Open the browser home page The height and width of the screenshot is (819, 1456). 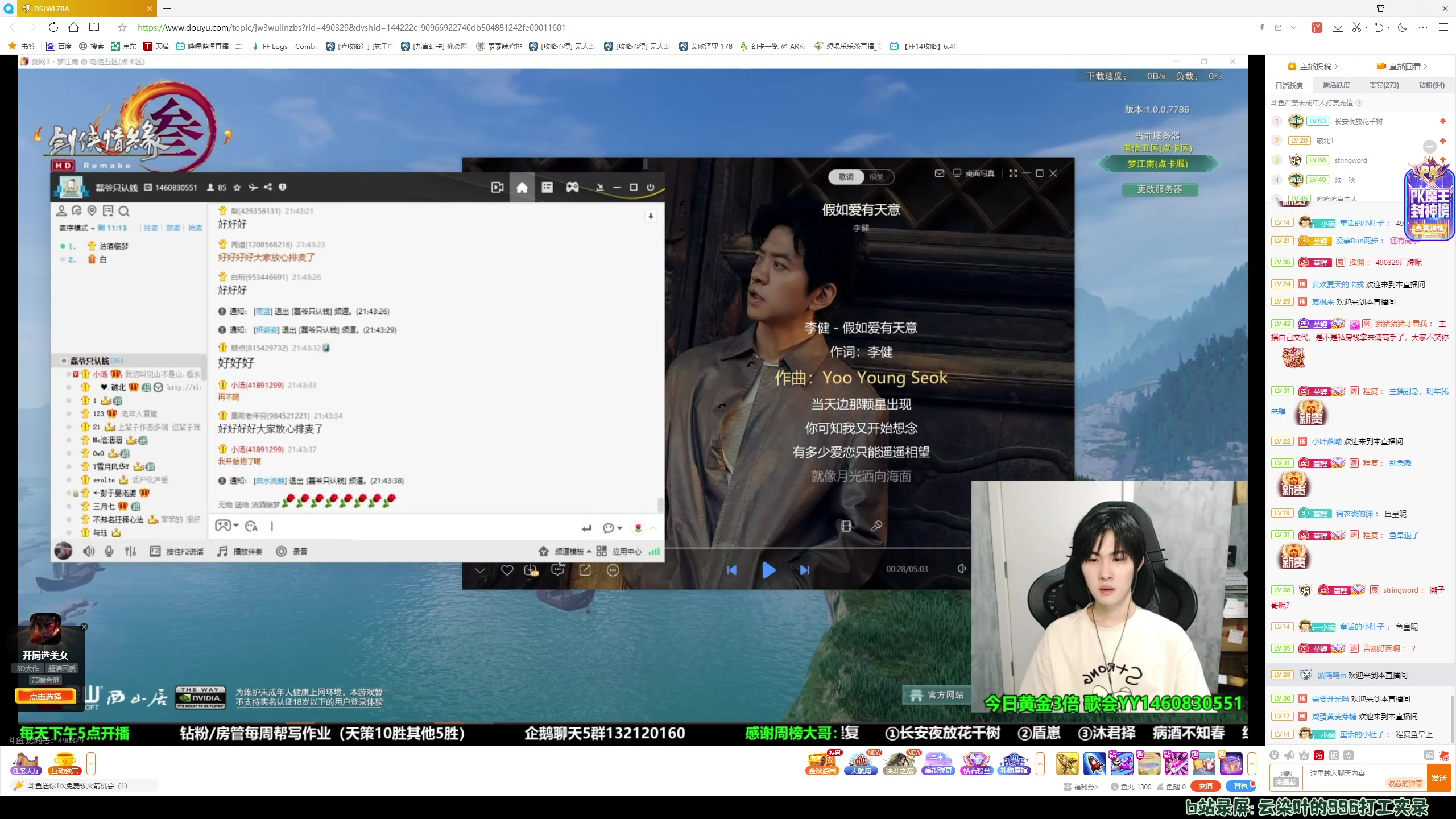[x=73, y=27]
